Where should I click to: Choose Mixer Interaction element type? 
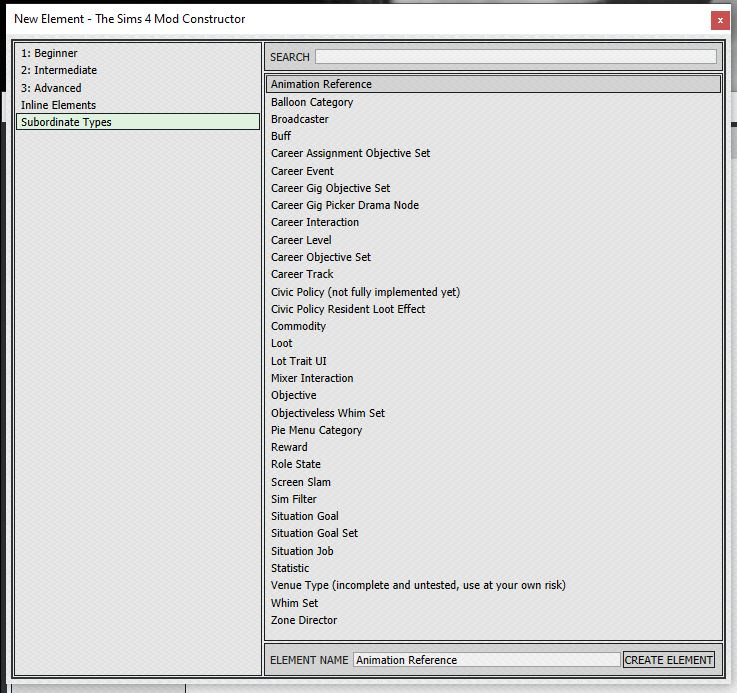coord(311,378)
